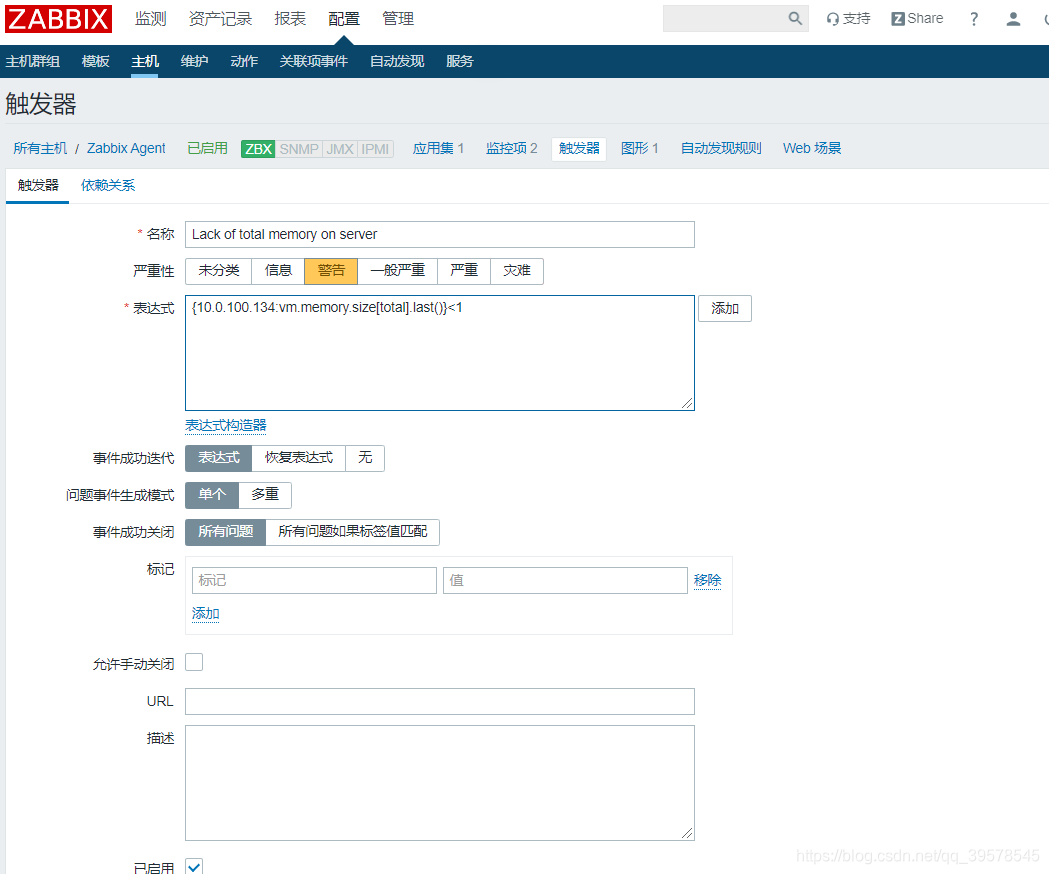This screenshot has height=874, width=1049.
Task: Switch to the 触发器 form tab
Action: pyautogui.click(x=37, y=185)
